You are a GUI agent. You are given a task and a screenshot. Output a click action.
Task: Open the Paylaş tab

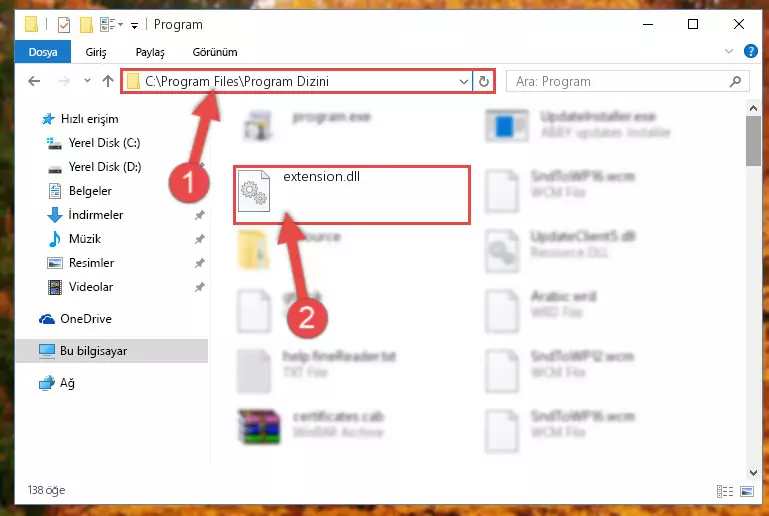(150, 52)
